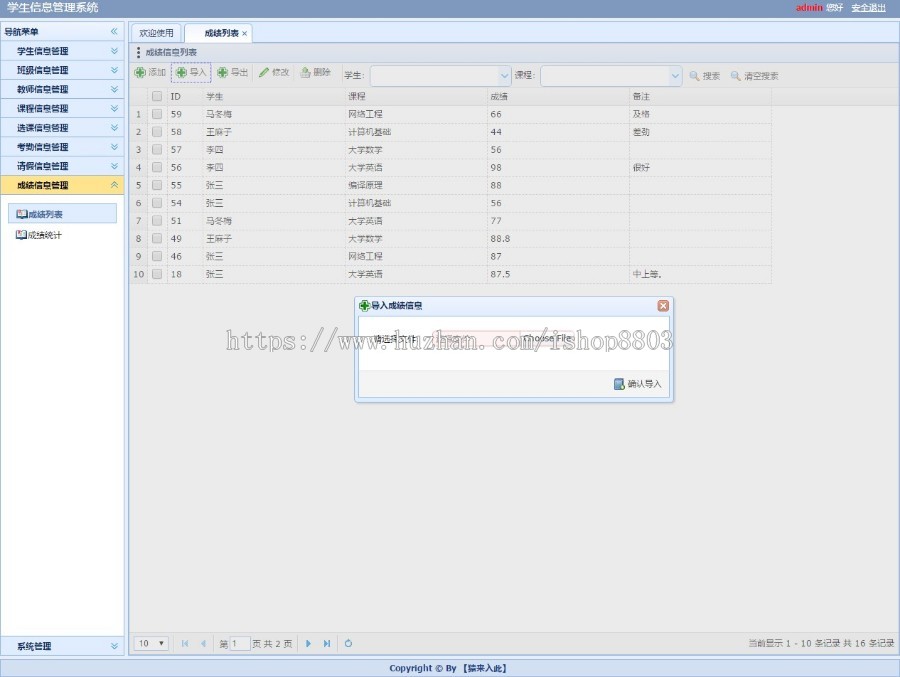Go to the last page
The width and height of the screenshot is (900, 677).
coord(327,643)
